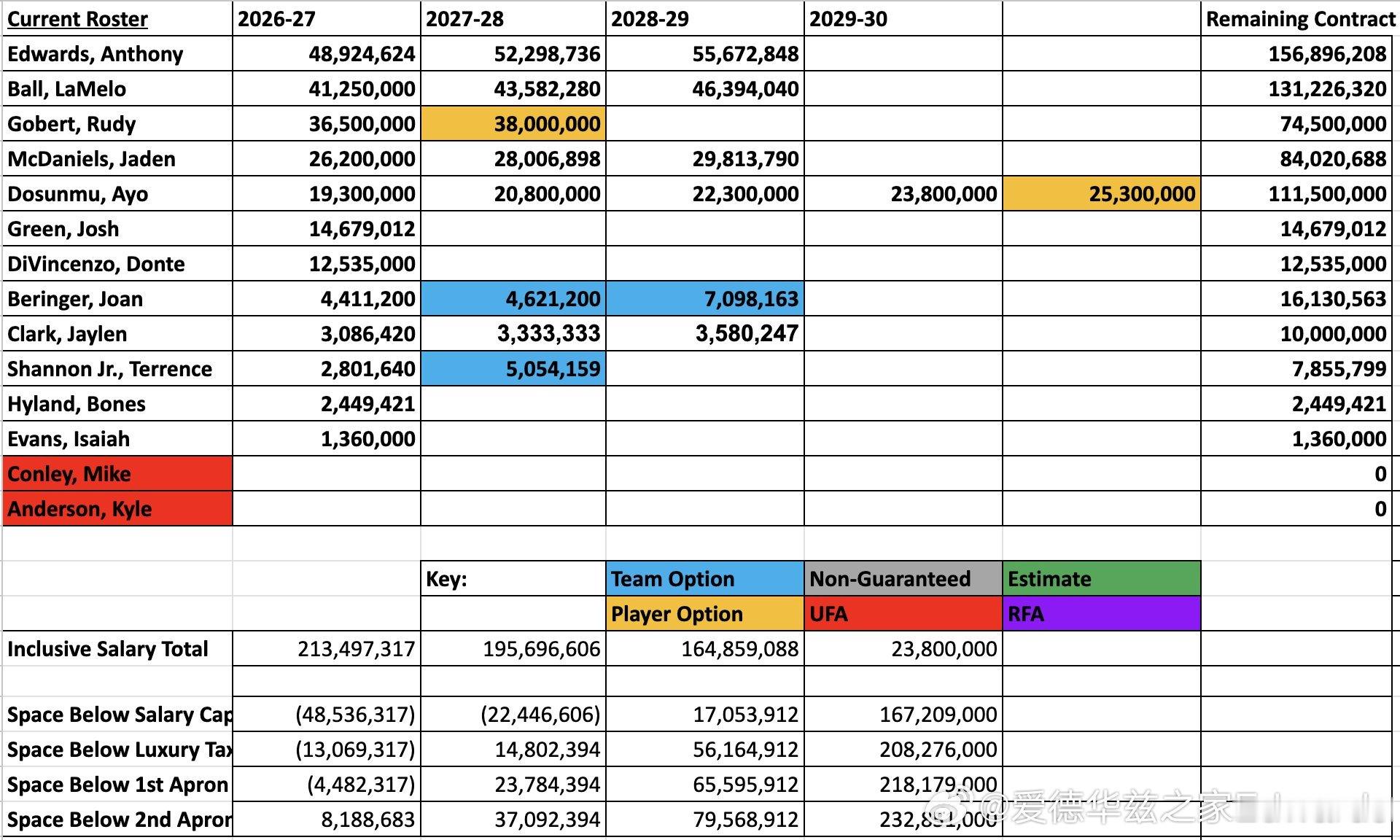Select Edwards' 2028-29 salary 55,672,848
1400x840 pixels.
[x=705, y=53]
